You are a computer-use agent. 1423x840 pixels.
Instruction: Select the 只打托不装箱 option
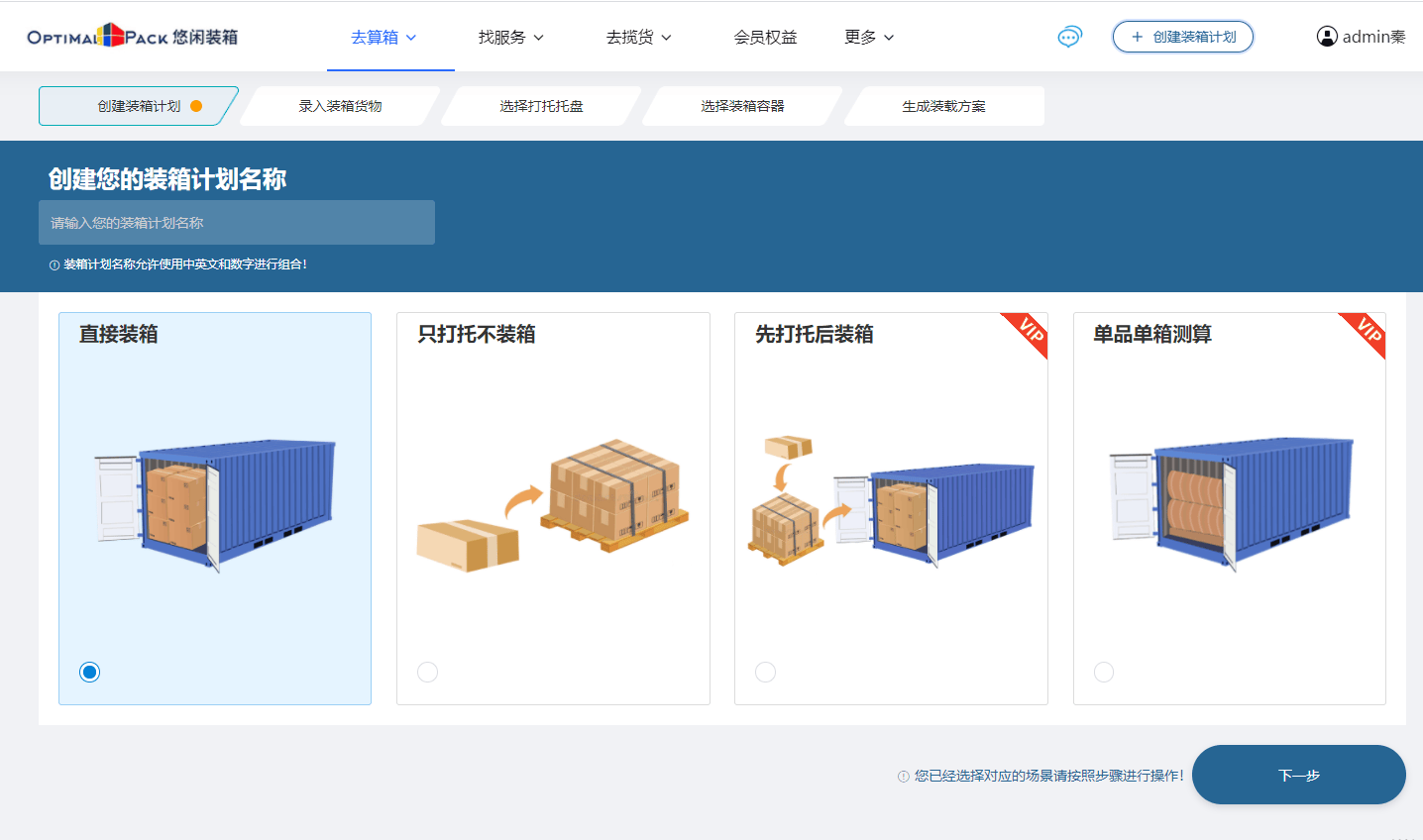[427, 672]
